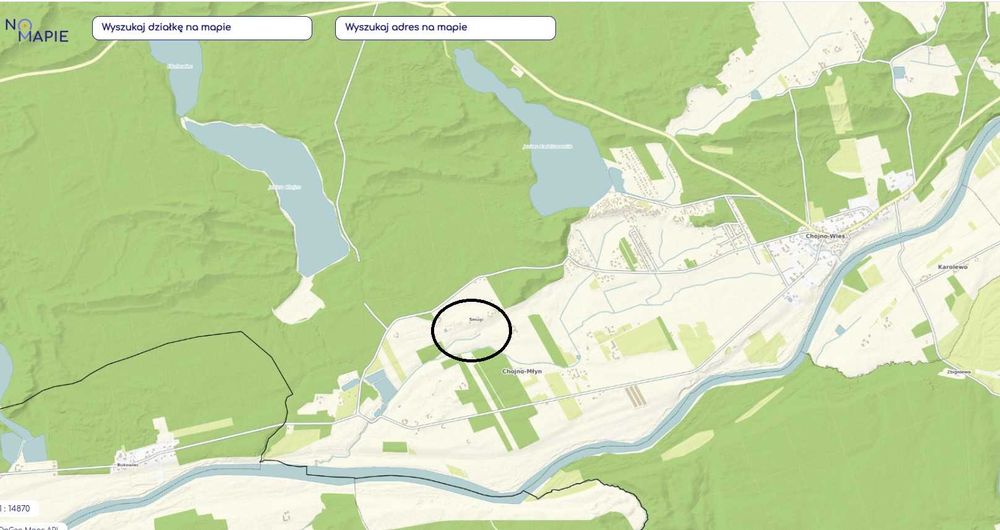The height and width of the screenshot is (530, 1000).
Task: Click the small blue pond near Karolewo
Action: tap(840, 330)
